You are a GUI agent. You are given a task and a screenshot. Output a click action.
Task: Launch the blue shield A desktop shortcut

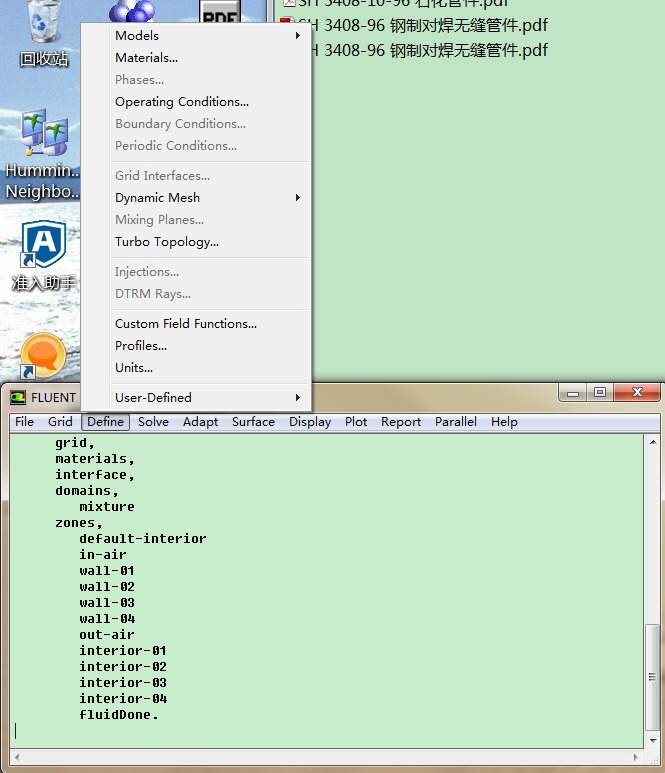tap(43, 255)
